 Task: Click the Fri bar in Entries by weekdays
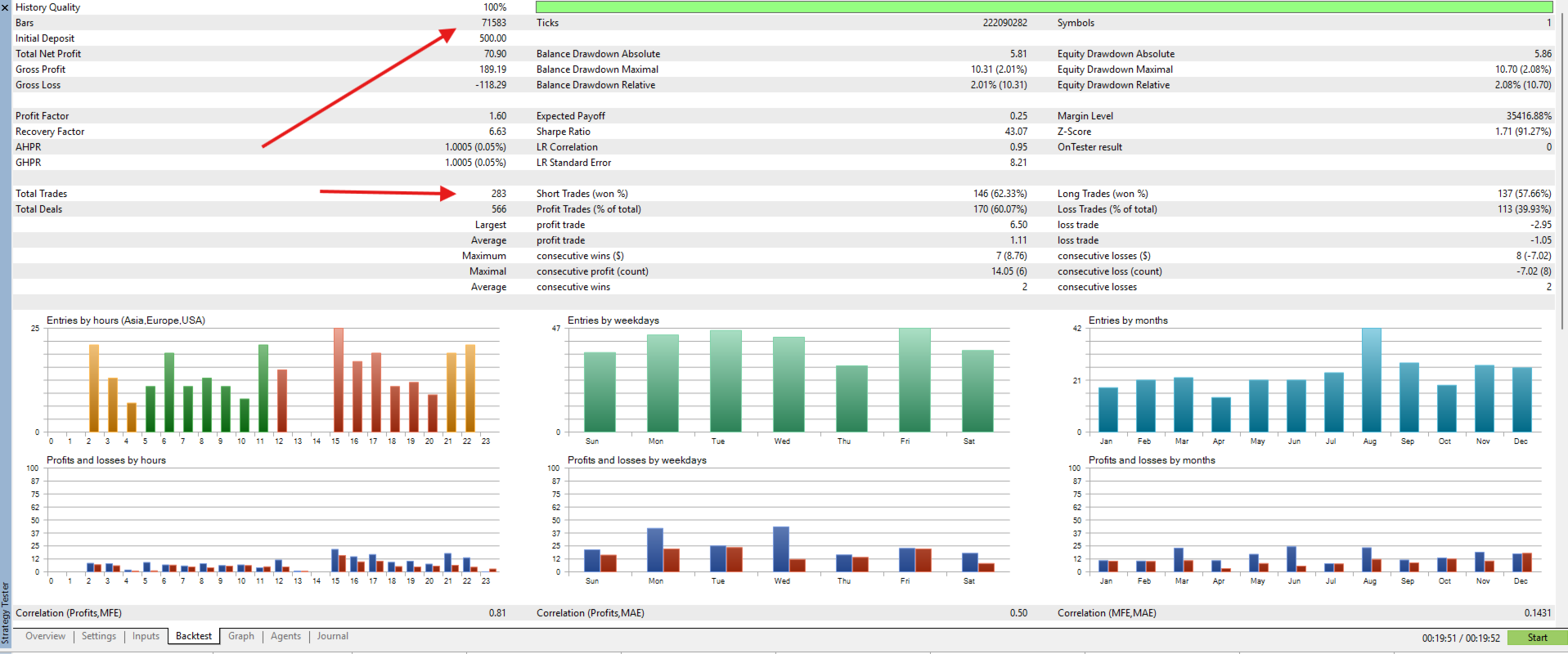pyautogui.click(x=914, y=380)
